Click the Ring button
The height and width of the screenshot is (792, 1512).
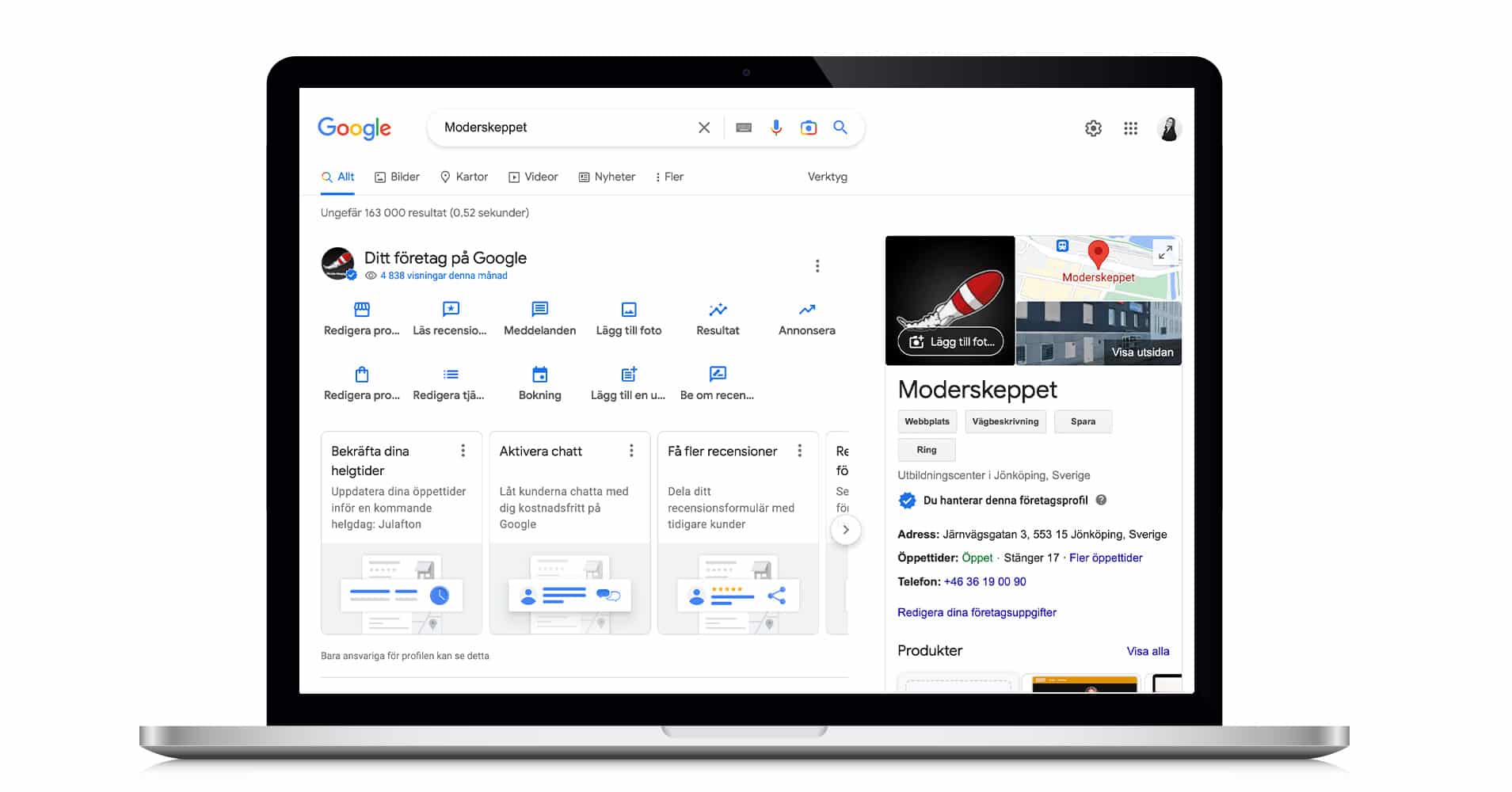click(926, 450)
